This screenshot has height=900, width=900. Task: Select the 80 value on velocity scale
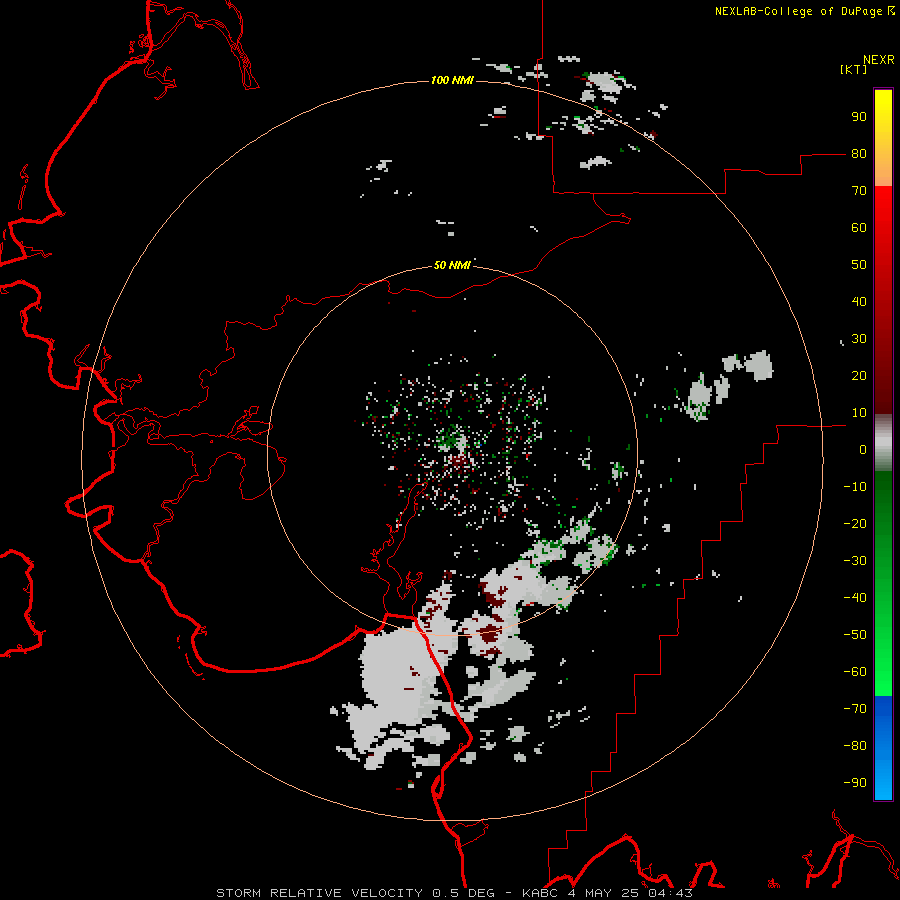coord(859,154)
